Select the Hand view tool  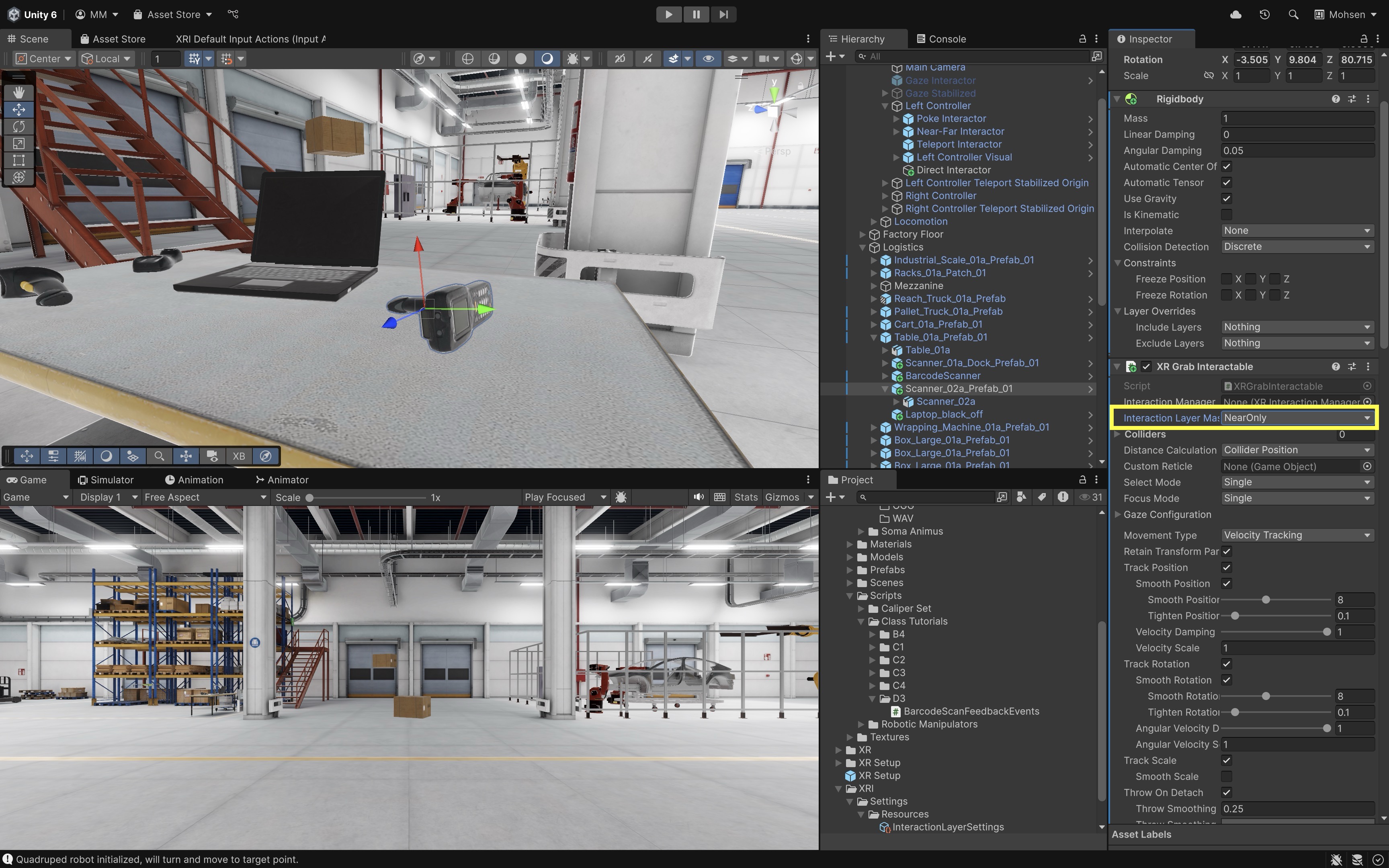point(18,92)
